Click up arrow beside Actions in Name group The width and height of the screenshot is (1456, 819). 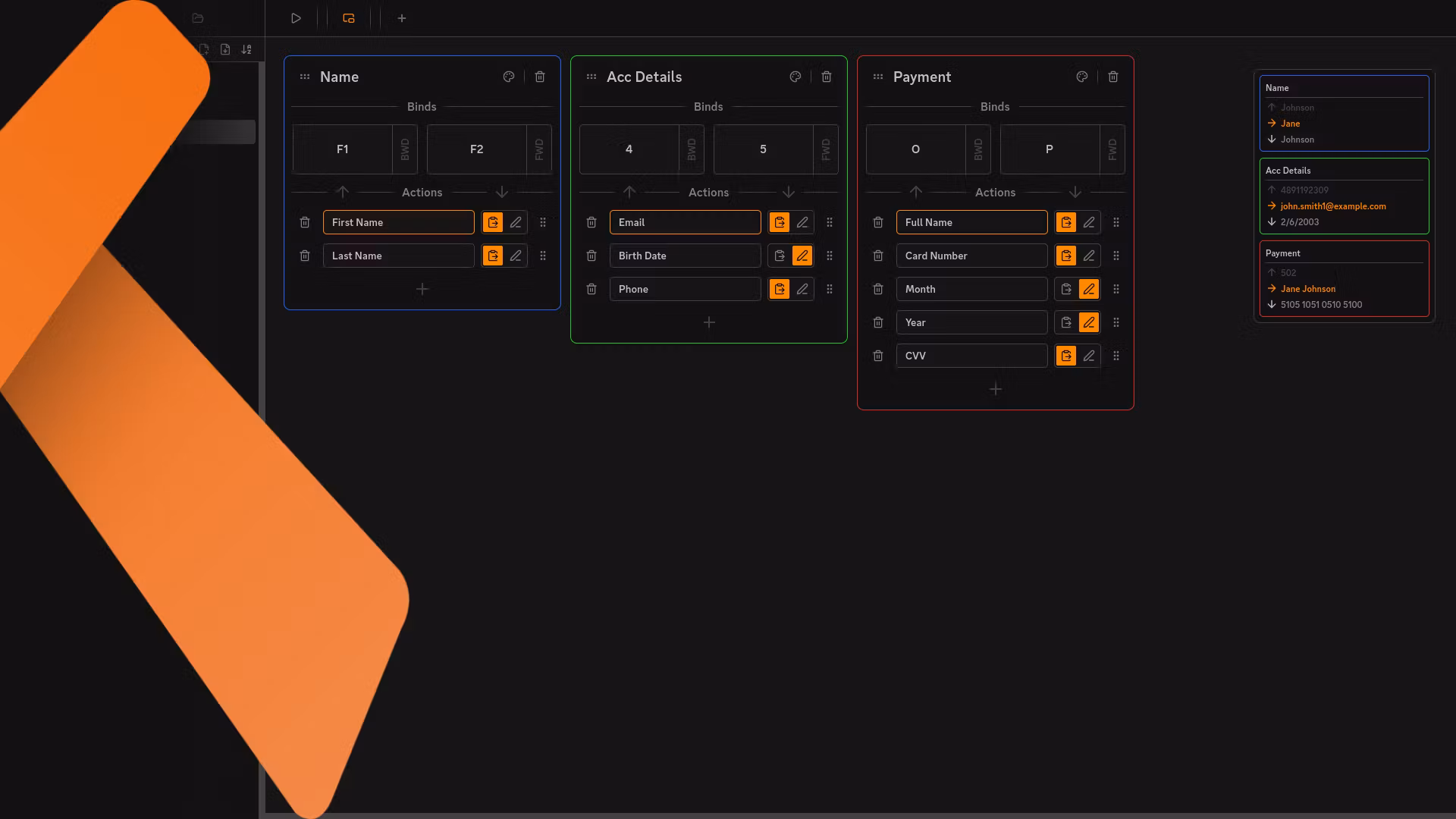[343, 192]
